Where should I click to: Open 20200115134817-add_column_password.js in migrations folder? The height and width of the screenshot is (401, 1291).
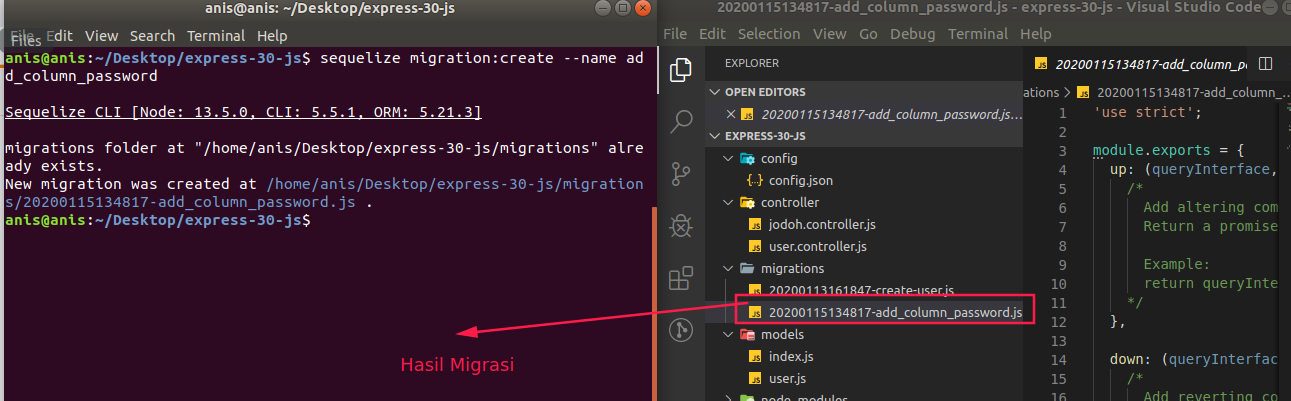pyautogui.click(x=895, y=312)
